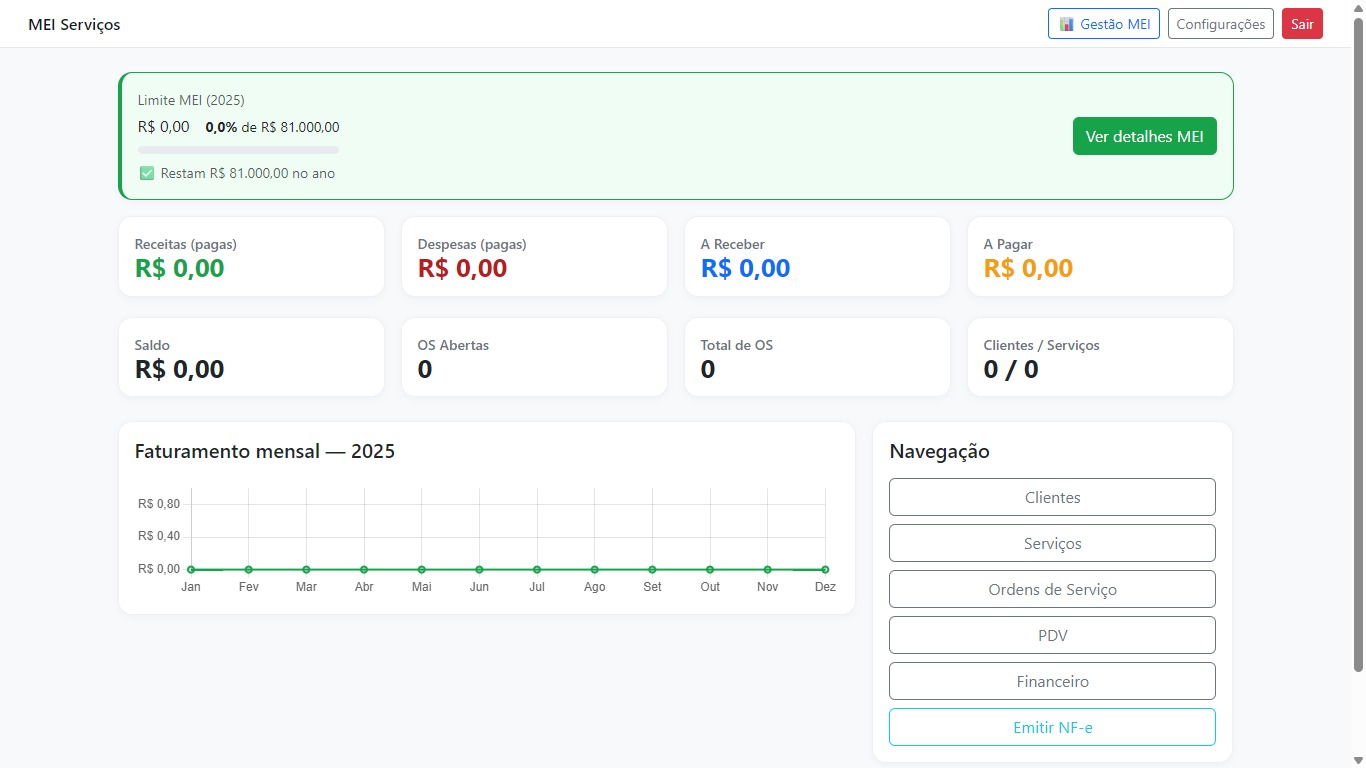Viewport: 1366px width, 768px height.
Task: Open the Configurações page
Action: [1220, 24]
